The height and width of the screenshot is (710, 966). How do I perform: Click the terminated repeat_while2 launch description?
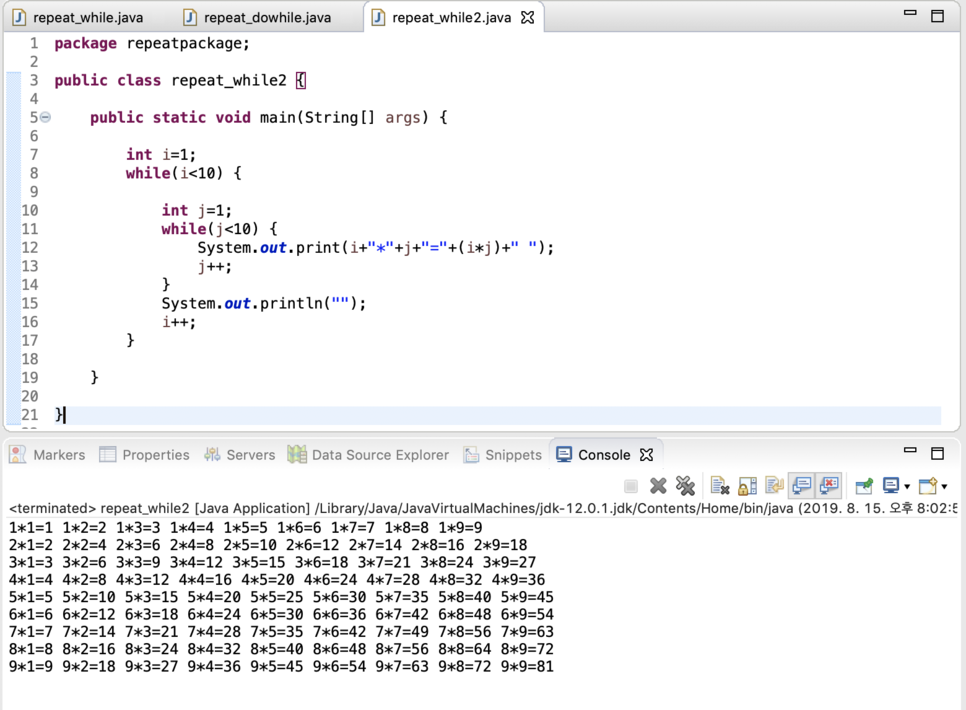(x=482, y=508)
